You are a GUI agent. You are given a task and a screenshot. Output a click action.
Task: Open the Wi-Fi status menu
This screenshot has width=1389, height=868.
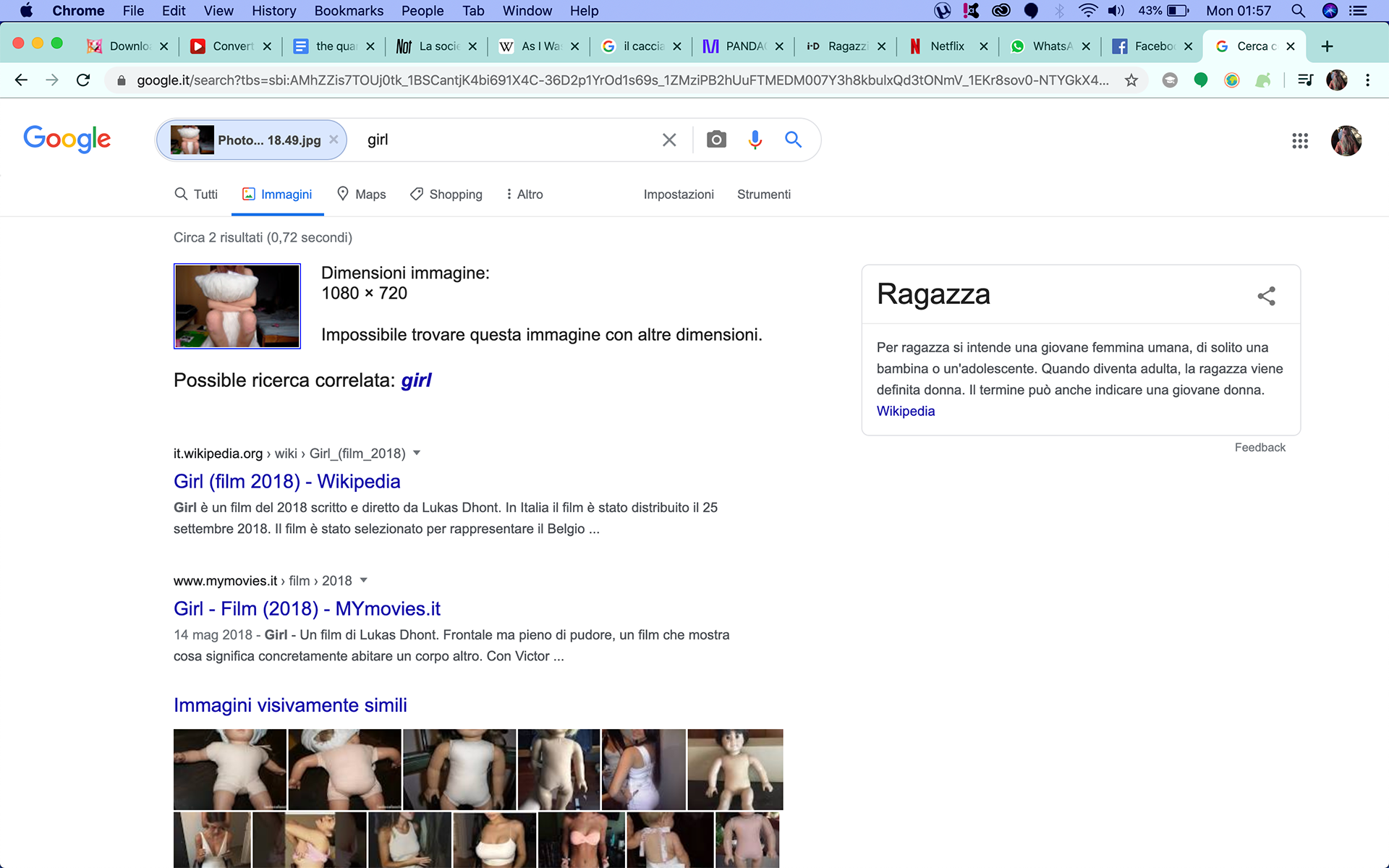coord(1087,11)
